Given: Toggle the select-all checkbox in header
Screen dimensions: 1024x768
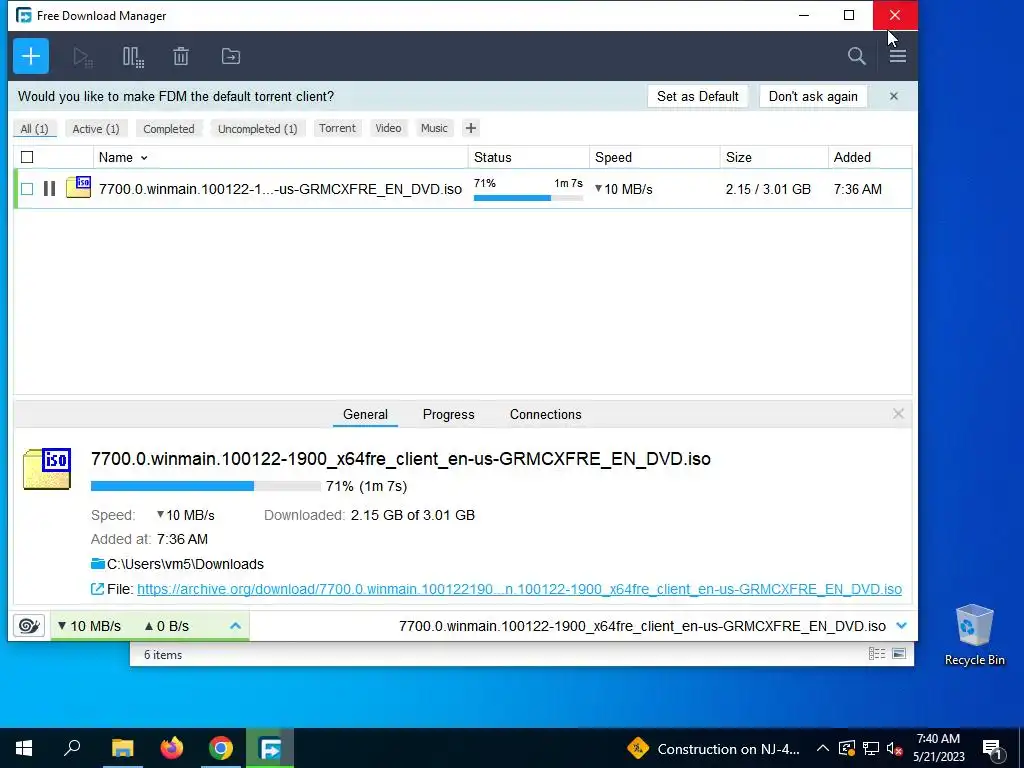Looking at the screenshot, I should tap(27, 157).
